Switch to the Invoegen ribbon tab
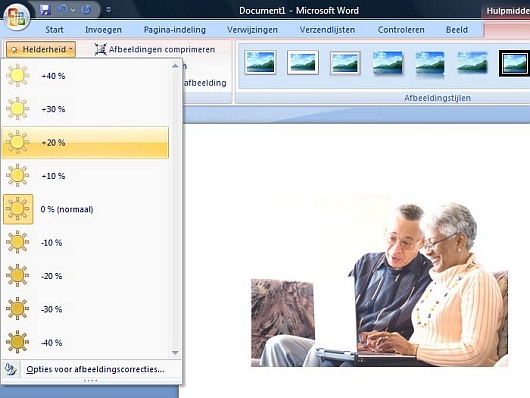Viewport: 530px width, 398px height. tap(103, 30)
